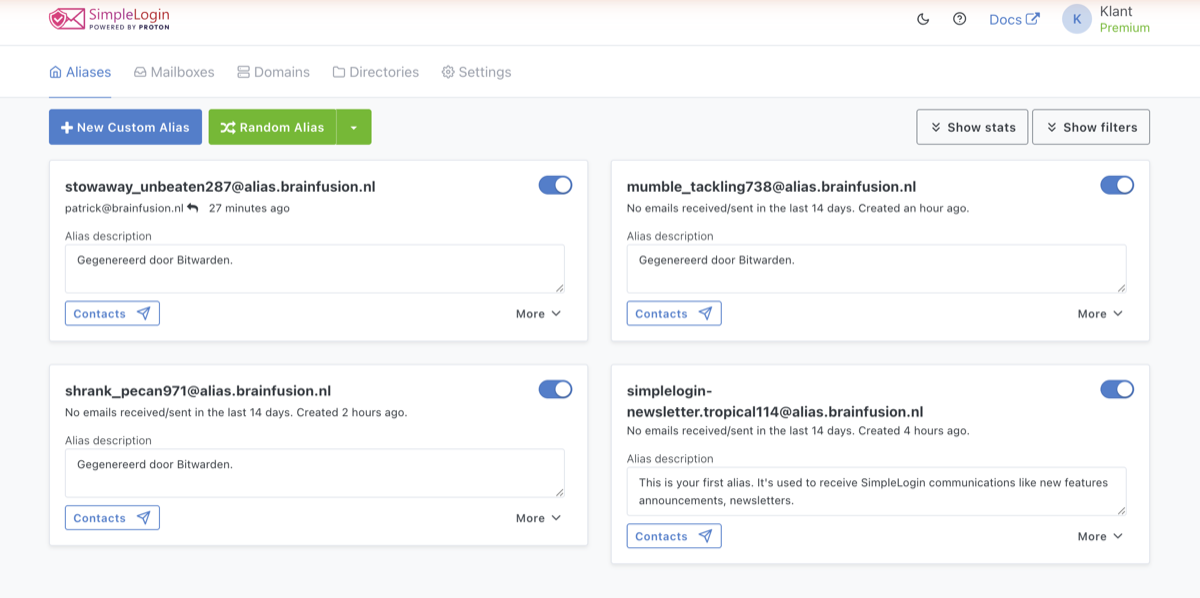The height and width of the screenshot is (598, 1200).
Task: Click patrick@brainfusion.nl reply activity text
Action: (x=178, y=208)
